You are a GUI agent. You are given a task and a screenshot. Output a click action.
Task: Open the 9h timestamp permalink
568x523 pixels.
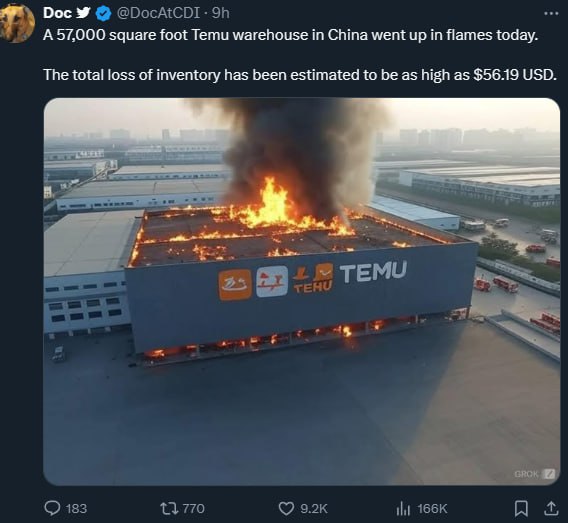tap(221, 13)
